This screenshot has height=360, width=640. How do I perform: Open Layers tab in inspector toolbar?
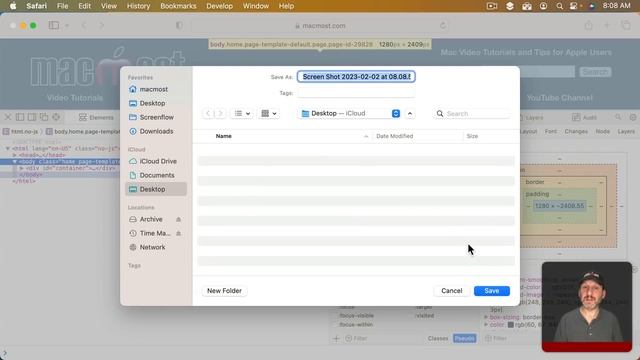(530, 118)
